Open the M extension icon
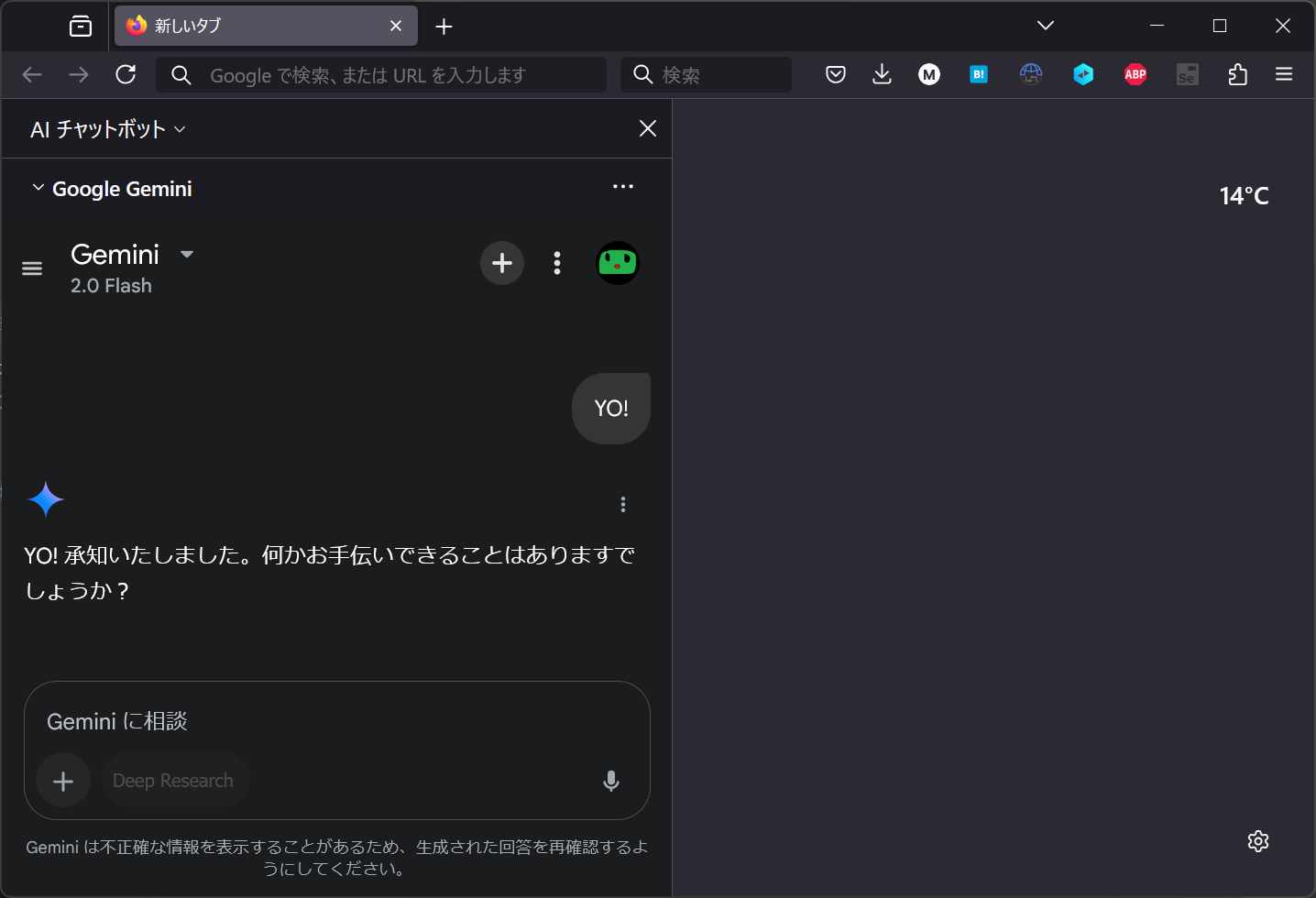1316x898 pixels. coord(929,75)
